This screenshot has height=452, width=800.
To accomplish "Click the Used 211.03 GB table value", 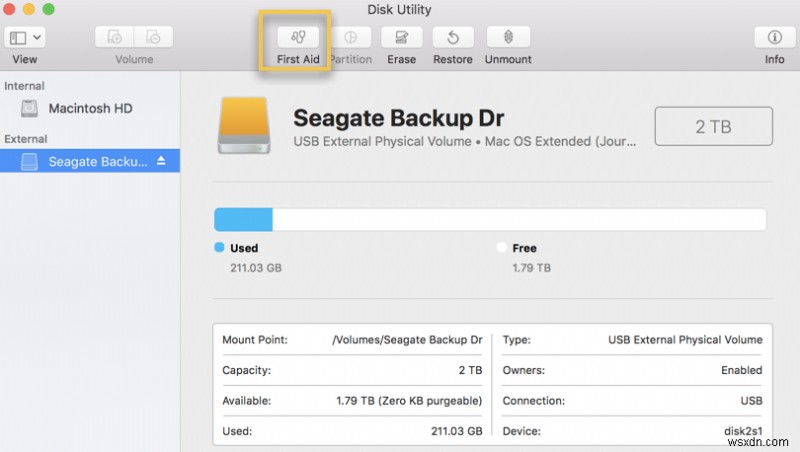I will [457, 431].
